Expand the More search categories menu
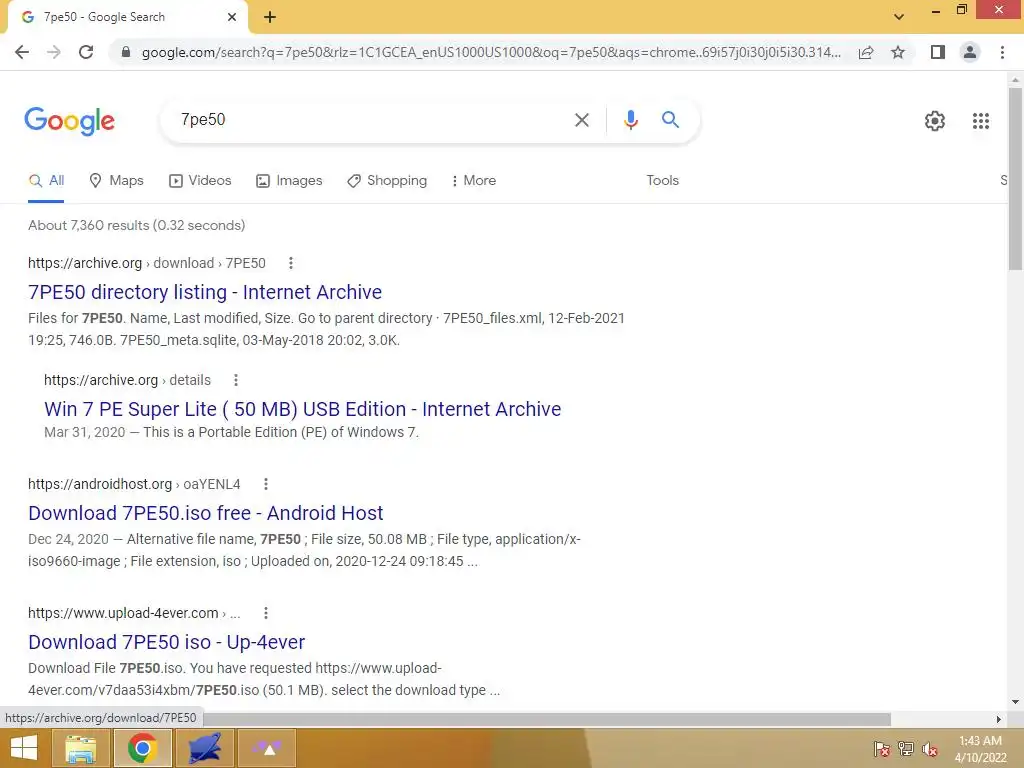Screen dimensions: 1024x768 (x=473, y=181)
